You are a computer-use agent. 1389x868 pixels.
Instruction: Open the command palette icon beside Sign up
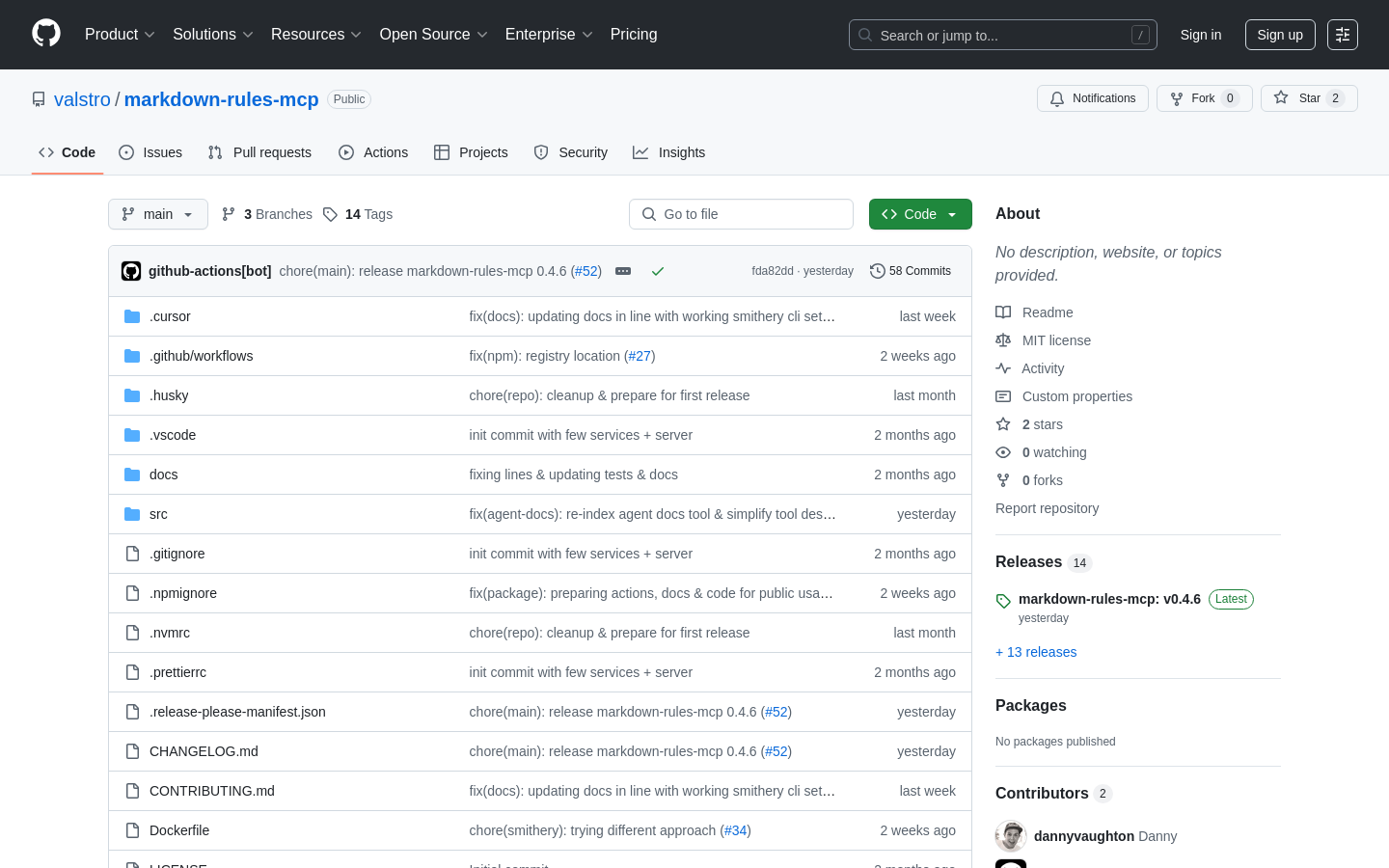tap(1343, 35)
